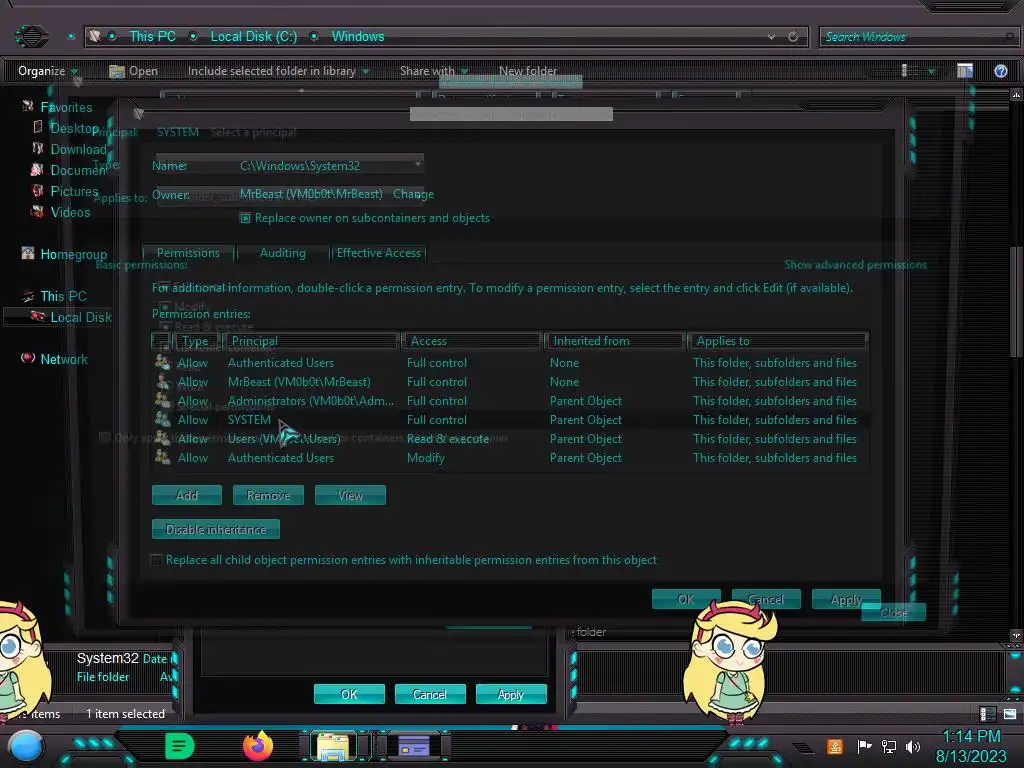
Task: Select the Pictures icon in sidebar
Action: point(38,191)
